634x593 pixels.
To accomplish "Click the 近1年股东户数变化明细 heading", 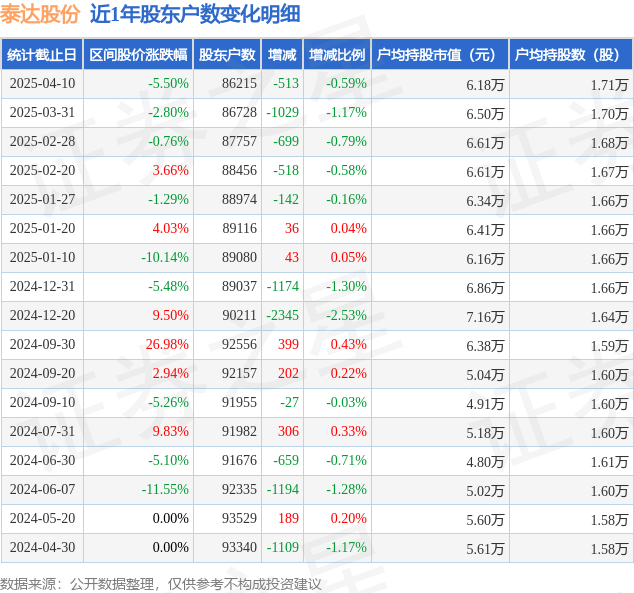I will pos(195,14).
